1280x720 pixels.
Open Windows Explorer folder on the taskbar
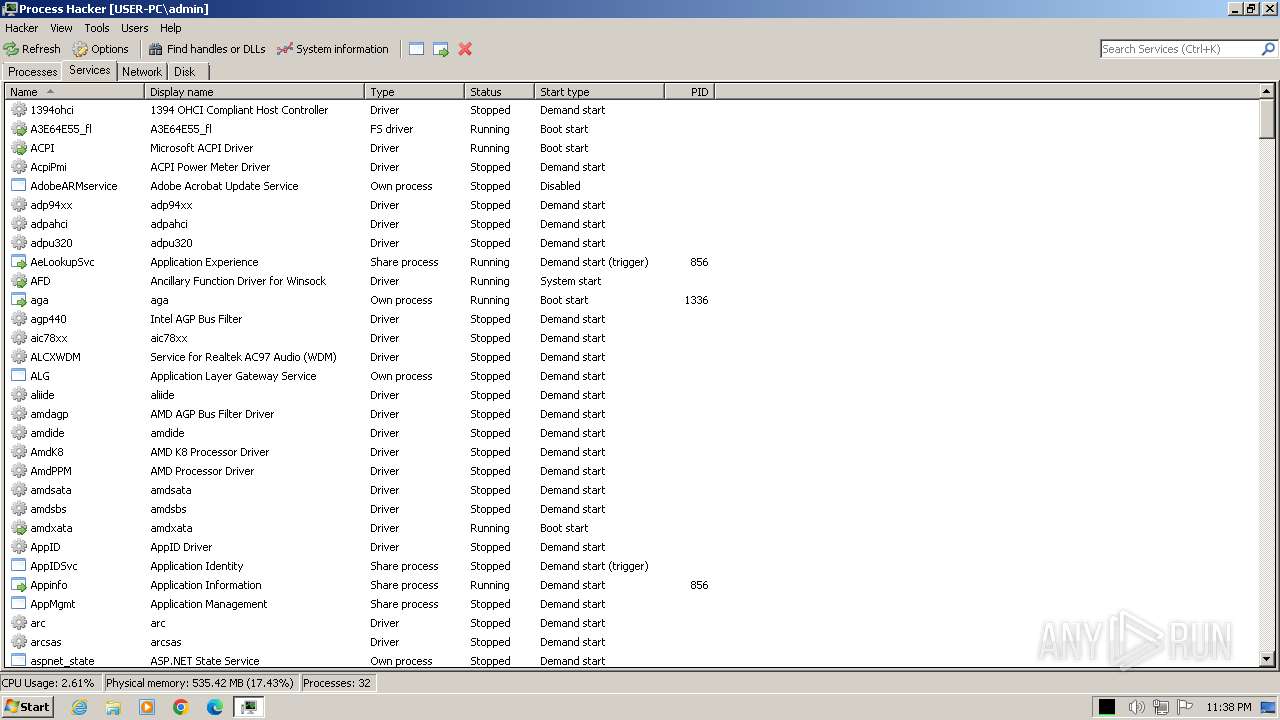pyautogui.click(x=113, y=707)
